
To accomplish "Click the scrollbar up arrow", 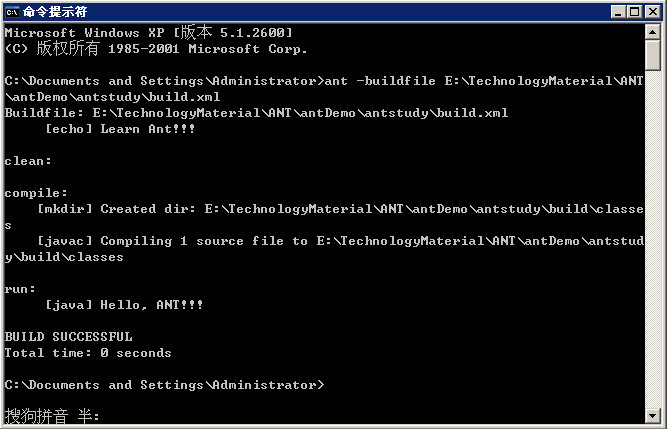I will click(x=652, y=32).
